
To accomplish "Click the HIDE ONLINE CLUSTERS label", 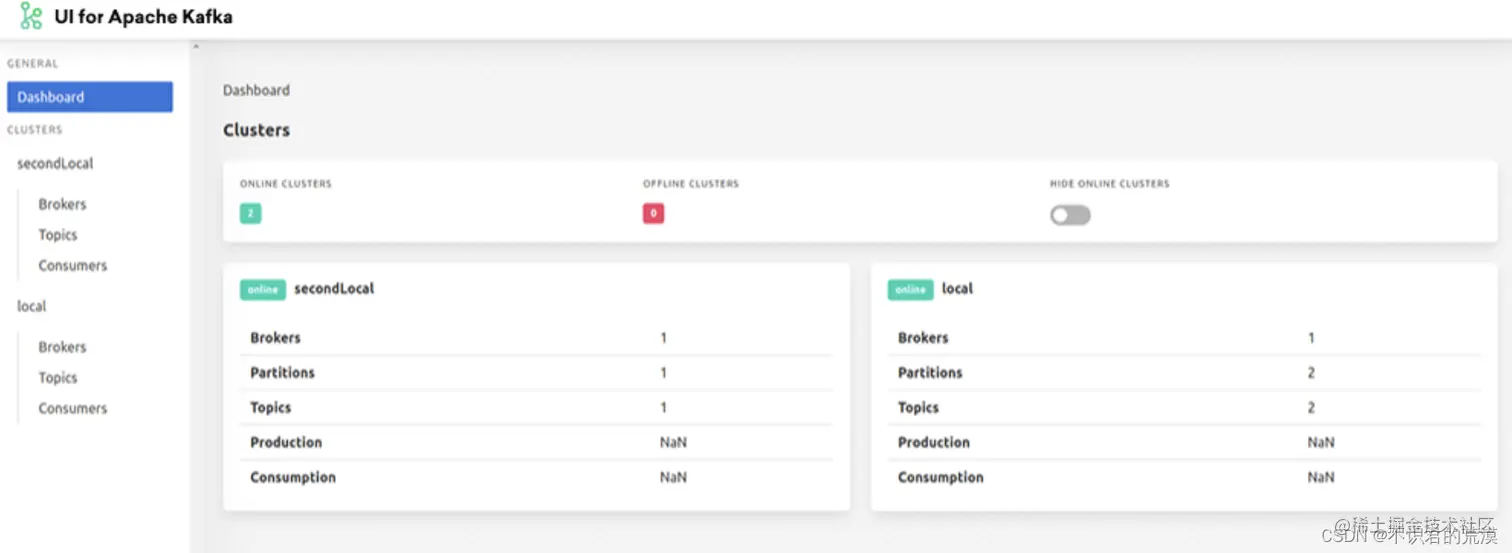I will coord(1109,184).
